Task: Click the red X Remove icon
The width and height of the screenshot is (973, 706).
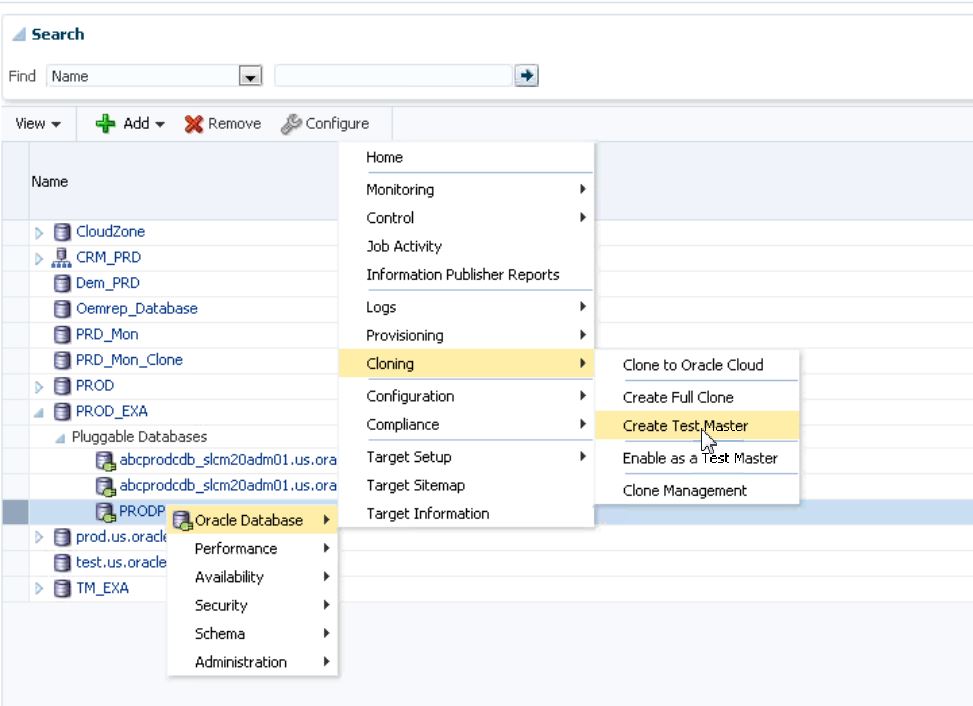Action: 194,124
